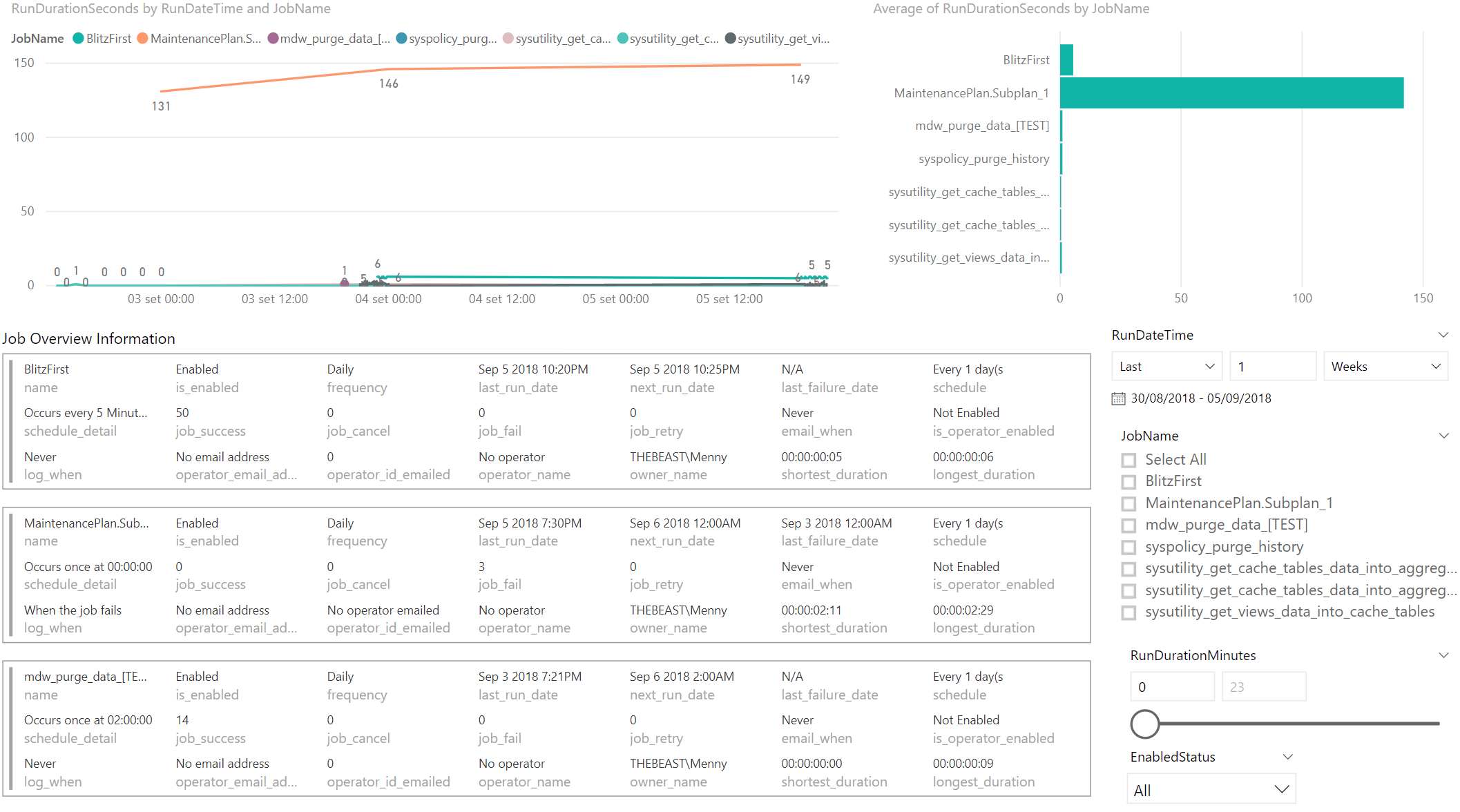
Task: Click the syspolicy_purg legend marker
Action: coord(402,39)
